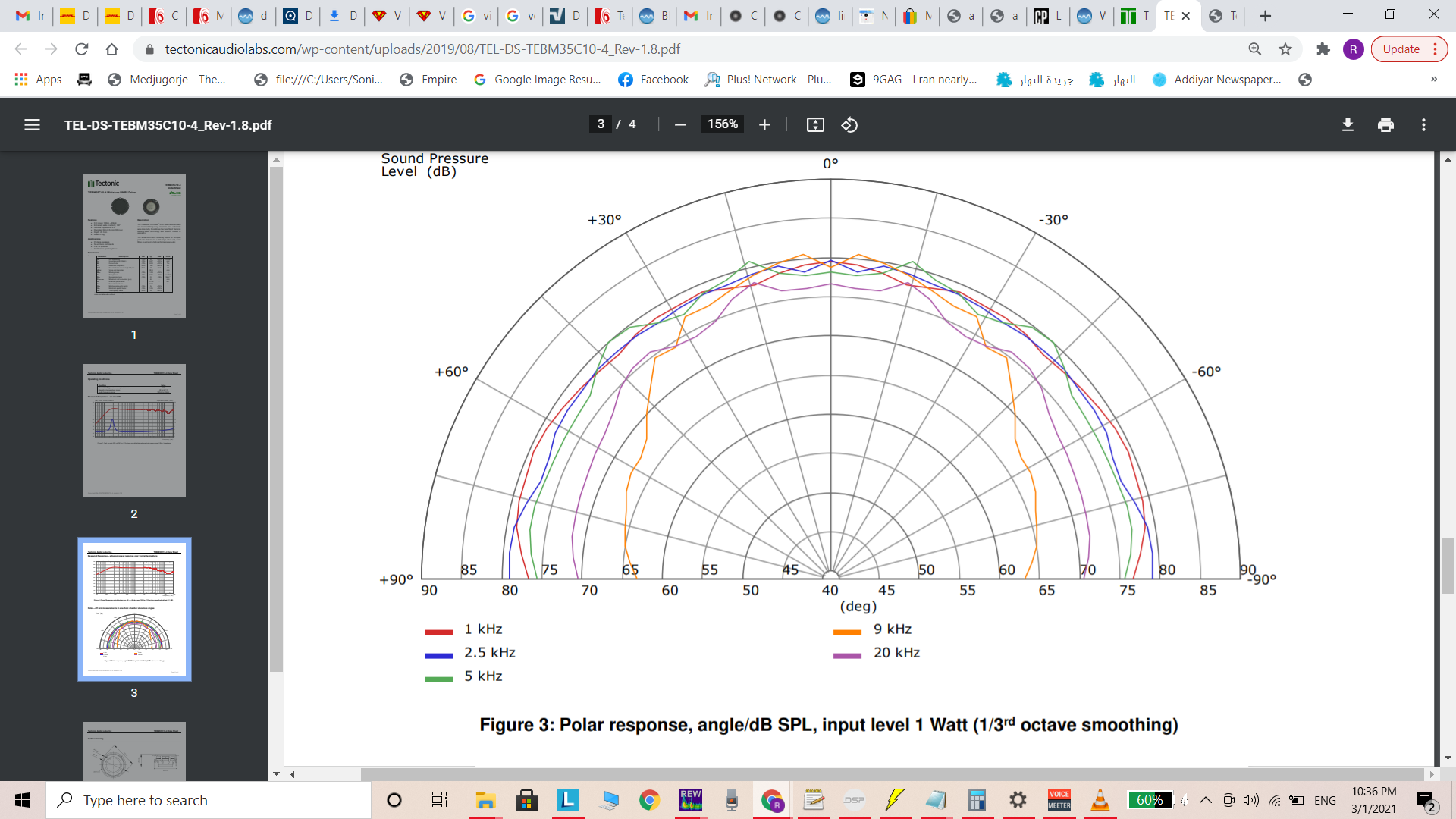Switch to the tab right of the active PDF tab
Screen dimensions: 1456x819
[x=1222, y=16]
